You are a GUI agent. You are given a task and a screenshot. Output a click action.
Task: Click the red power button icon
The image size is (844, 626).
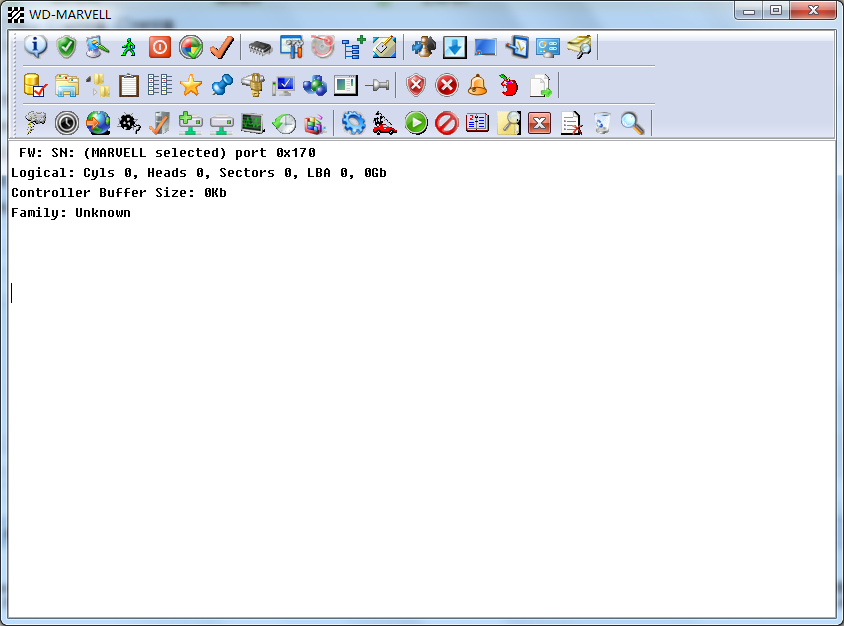160,47
